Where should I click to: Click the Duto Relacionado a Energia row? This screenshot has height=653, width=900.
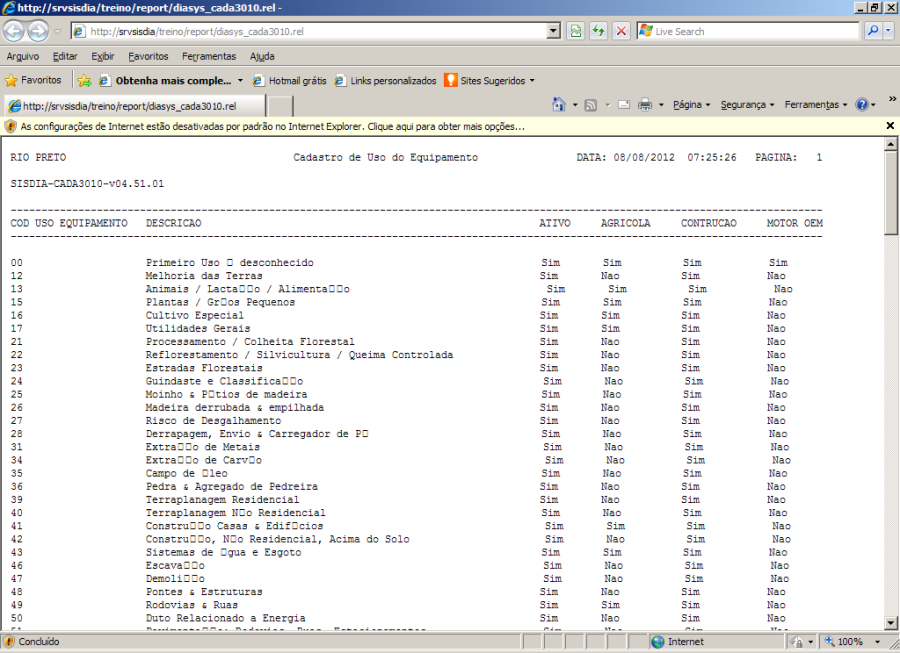pyautogui.click(x=398, y=618)
